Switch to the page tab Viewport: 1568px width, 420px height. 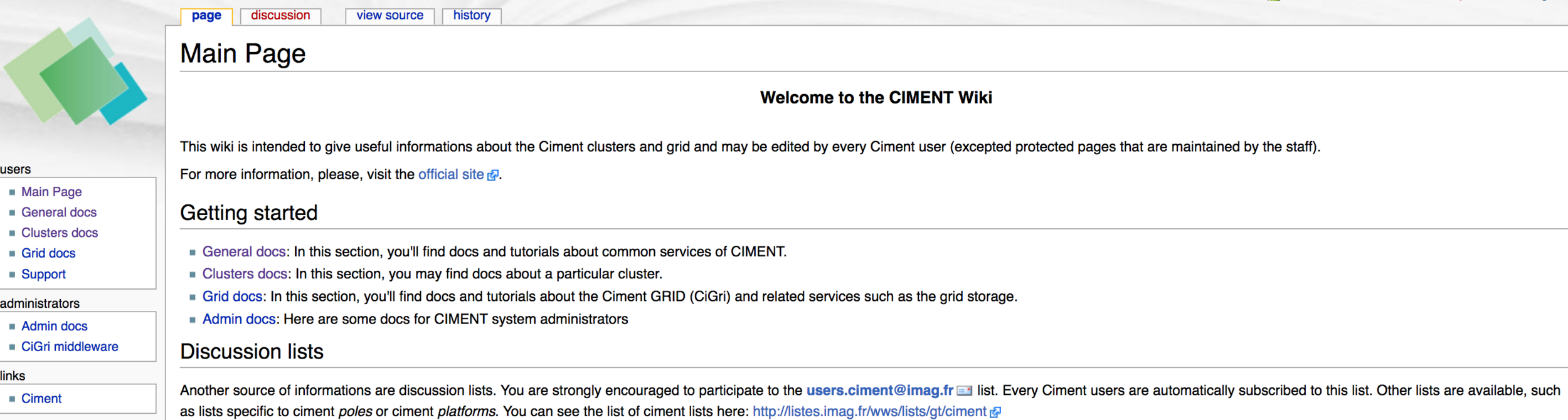[206, 16]
